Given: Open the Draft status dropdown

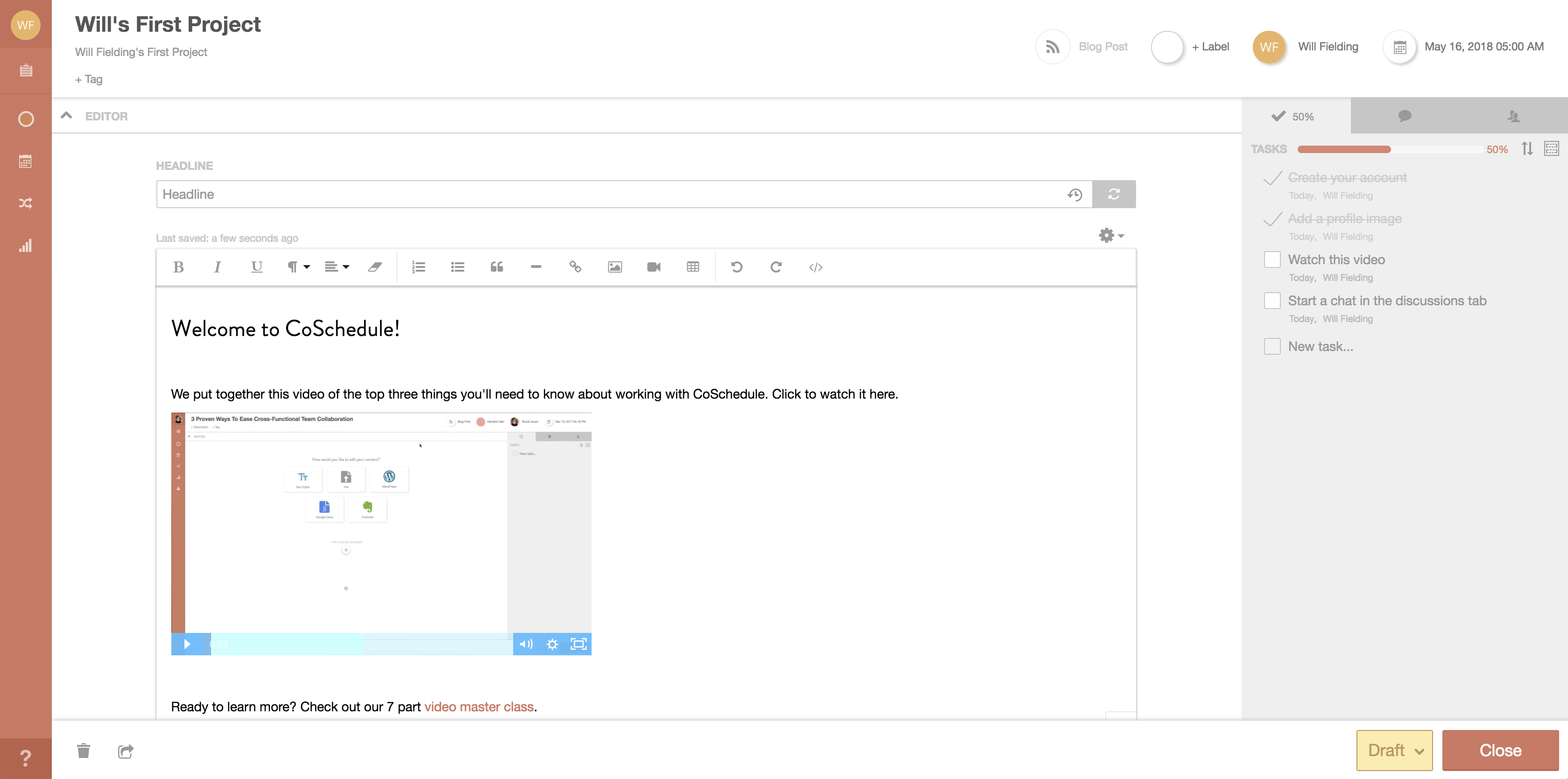Looking at the screenshot, I should (1394, 750).
